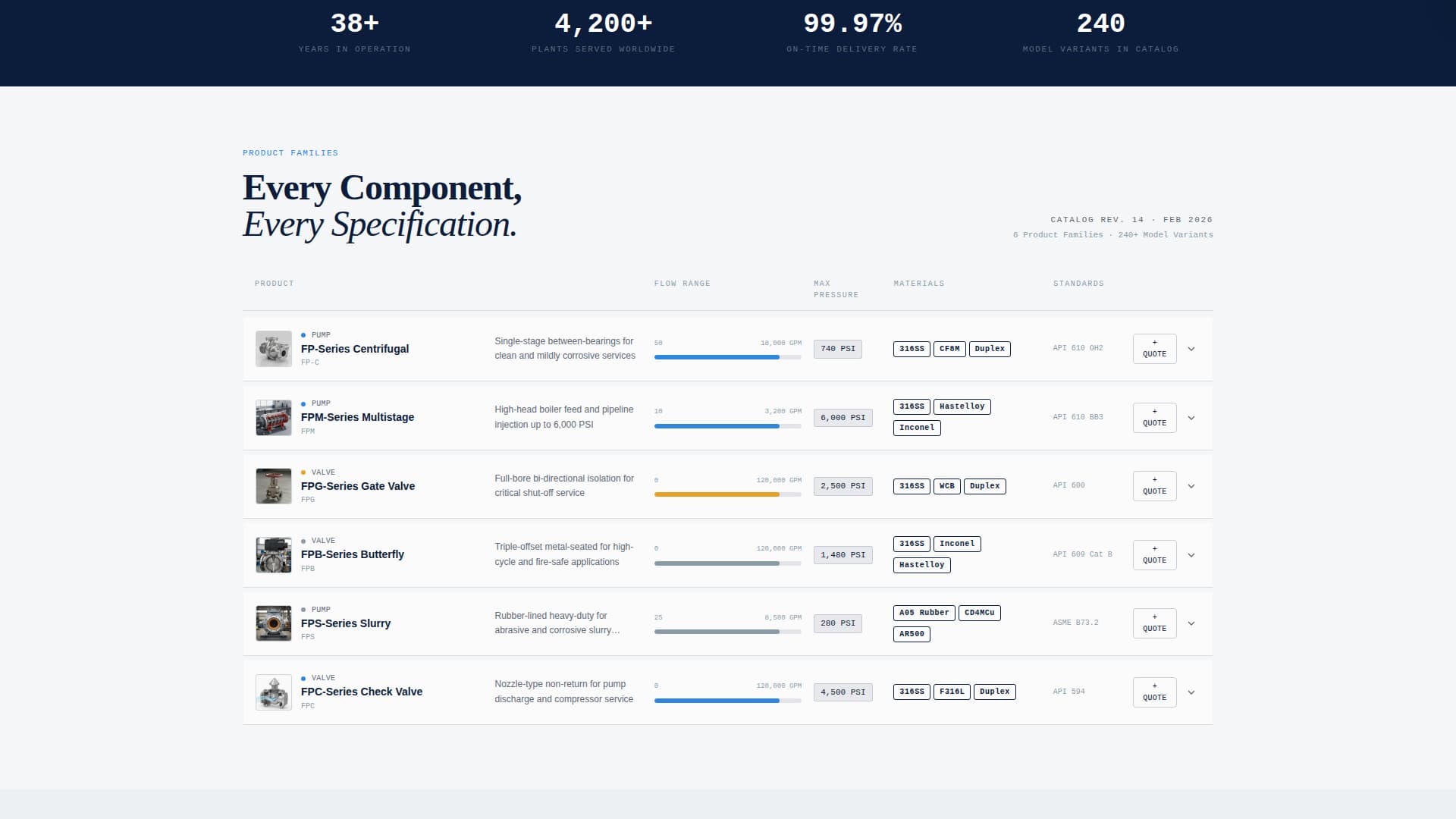Enable the AR500 material badge on FPS-Series Slurry
Screen dimensions: 1456x819
click(912, 634)
